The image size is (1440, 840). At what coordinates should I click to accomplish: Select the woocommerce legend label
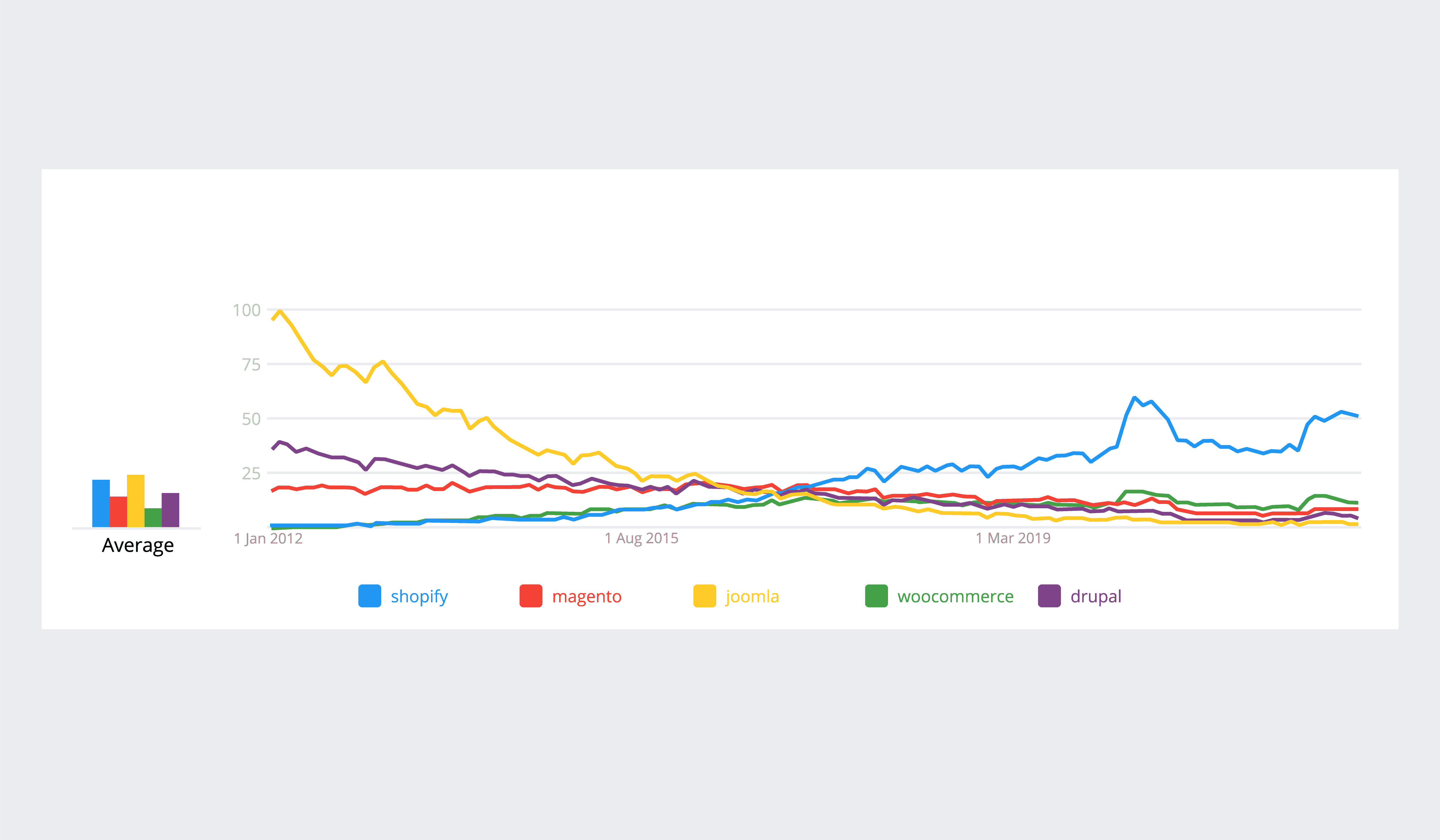point(955,597)
